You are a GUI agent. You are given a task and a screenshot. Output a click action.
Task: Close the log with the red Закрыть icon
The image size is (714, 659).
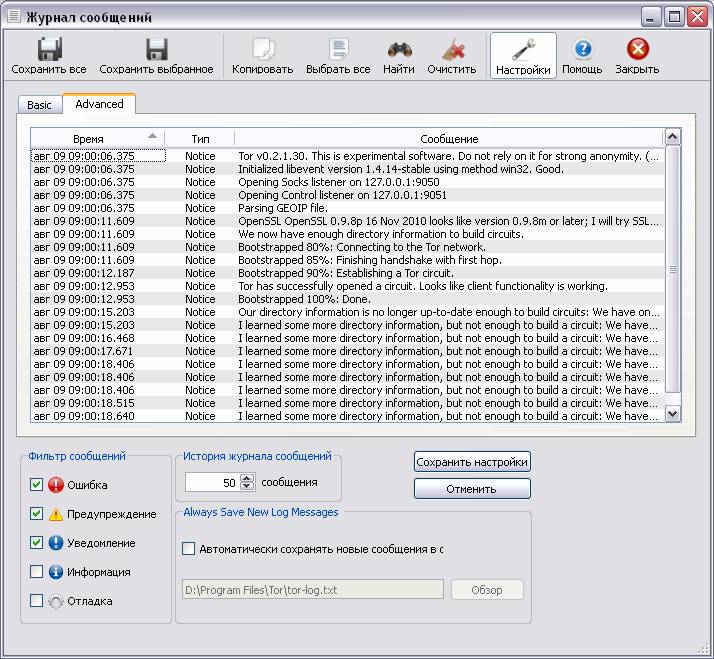point(637,49)
